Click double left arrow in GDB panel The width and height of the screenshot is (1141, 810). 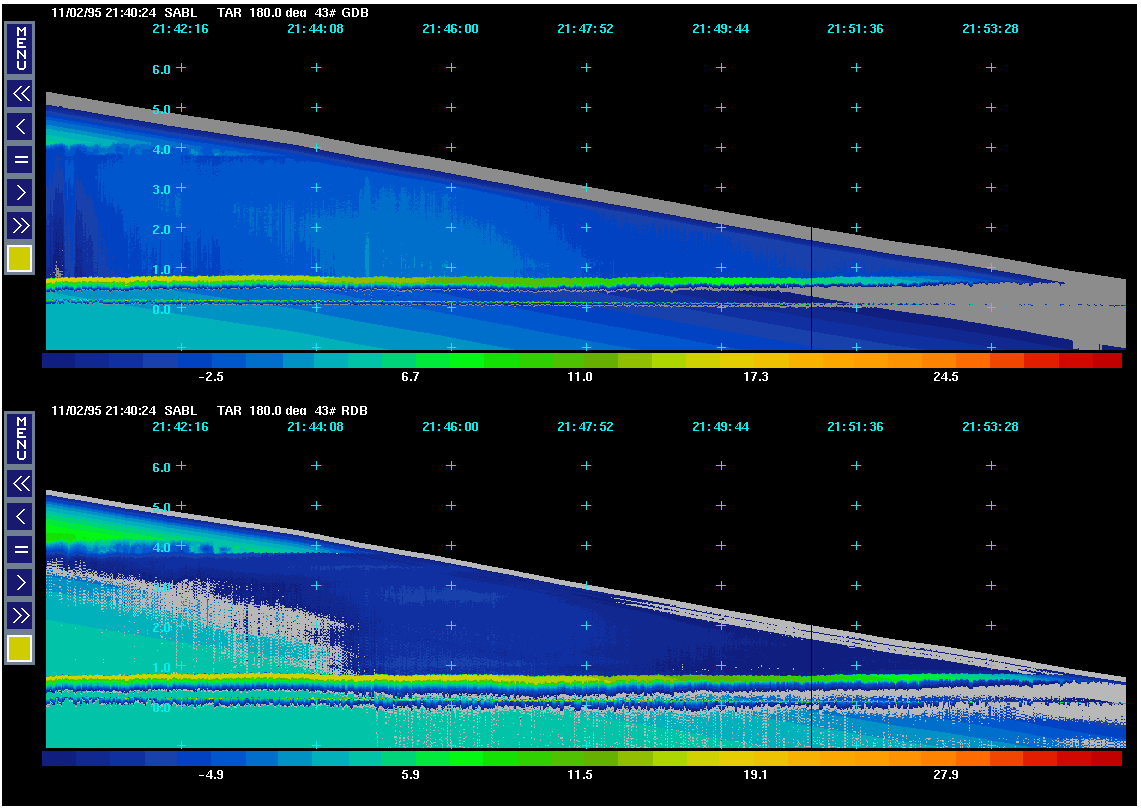click(x=20, y=94)
